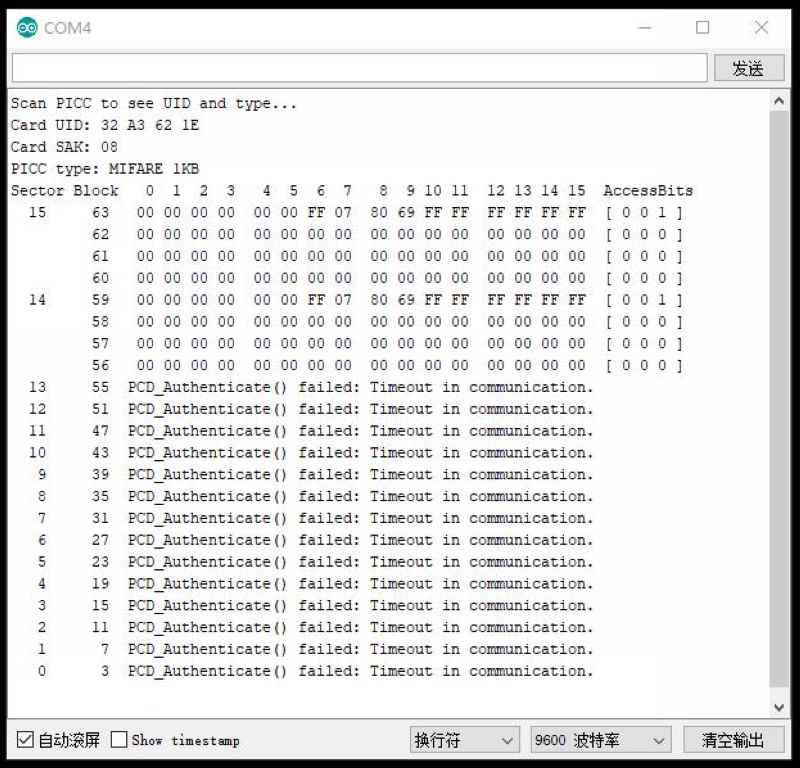The width and height of the screenshot is (800, 768).
Task: Click block number 63 in sector 15
Action: coord(101,212)
